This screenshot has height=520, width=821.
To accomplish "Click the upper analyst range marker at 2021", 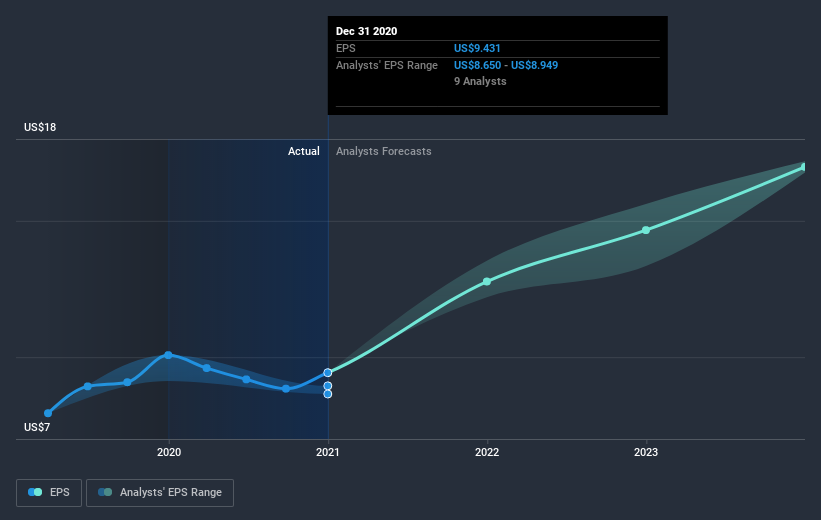I will [328, 386].
